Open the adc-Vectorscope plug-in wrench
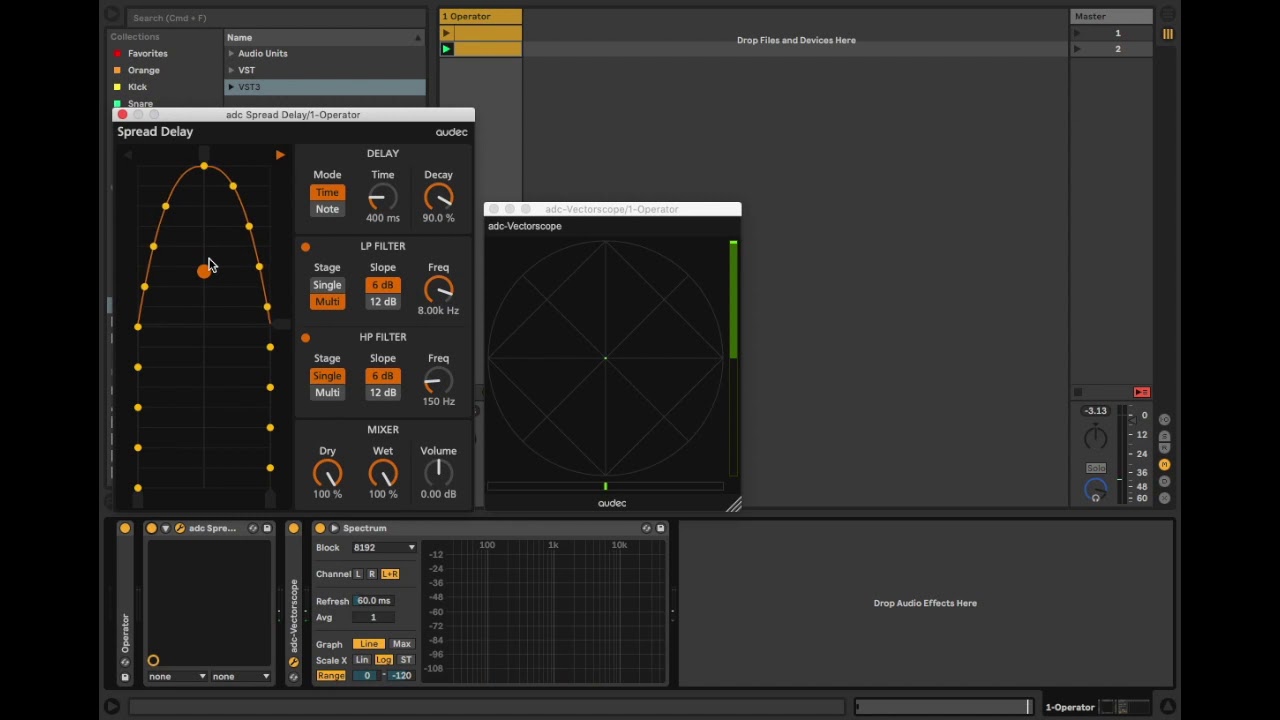 (x=293, y=662)
